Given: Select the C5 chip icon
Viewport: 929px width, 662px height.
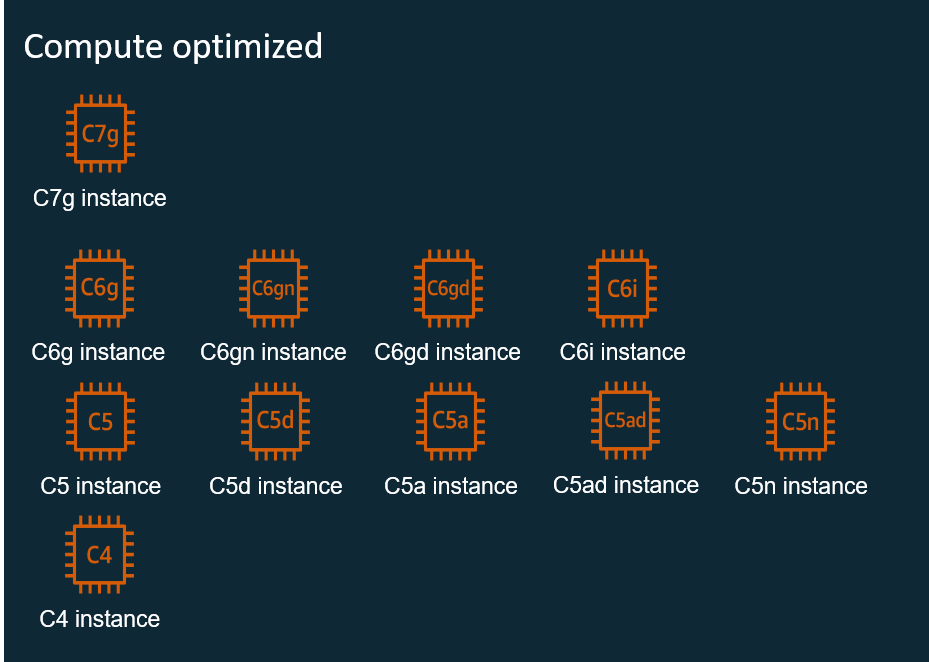Looking at the screenshot, I should (100, 421).
